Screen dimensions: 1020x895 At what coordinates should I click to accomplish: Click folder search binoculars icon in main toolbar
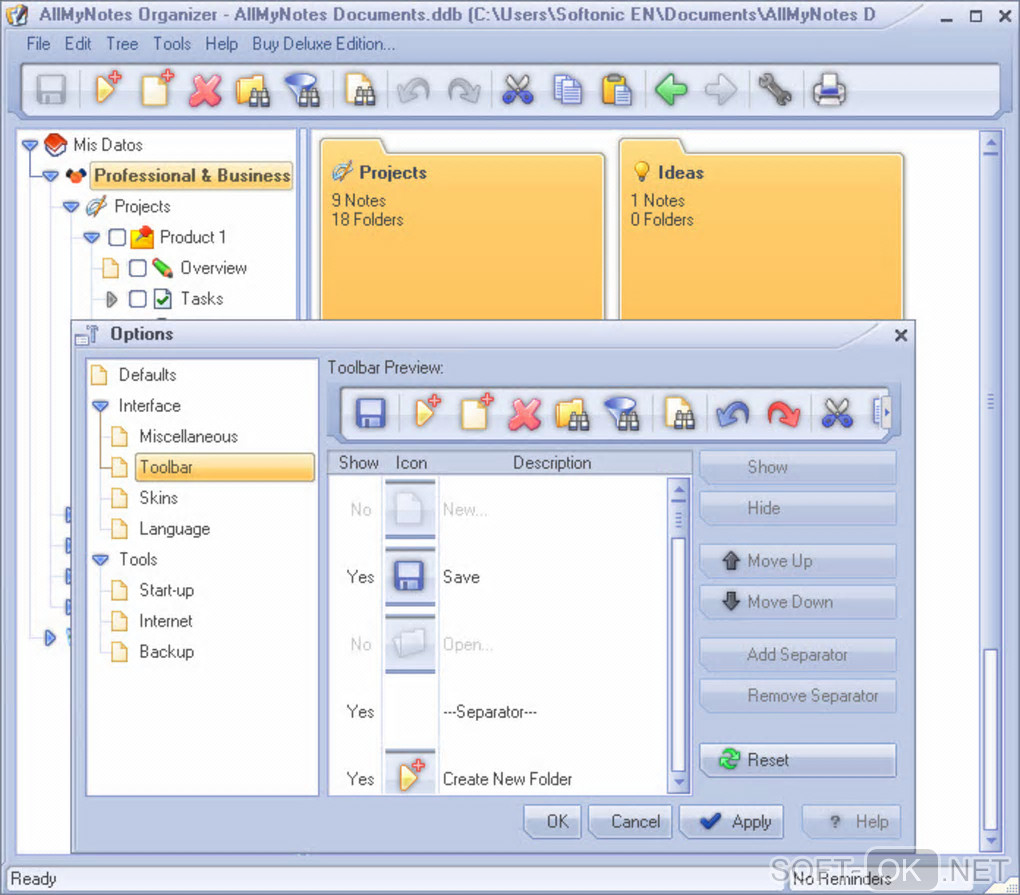coord(253,90)
